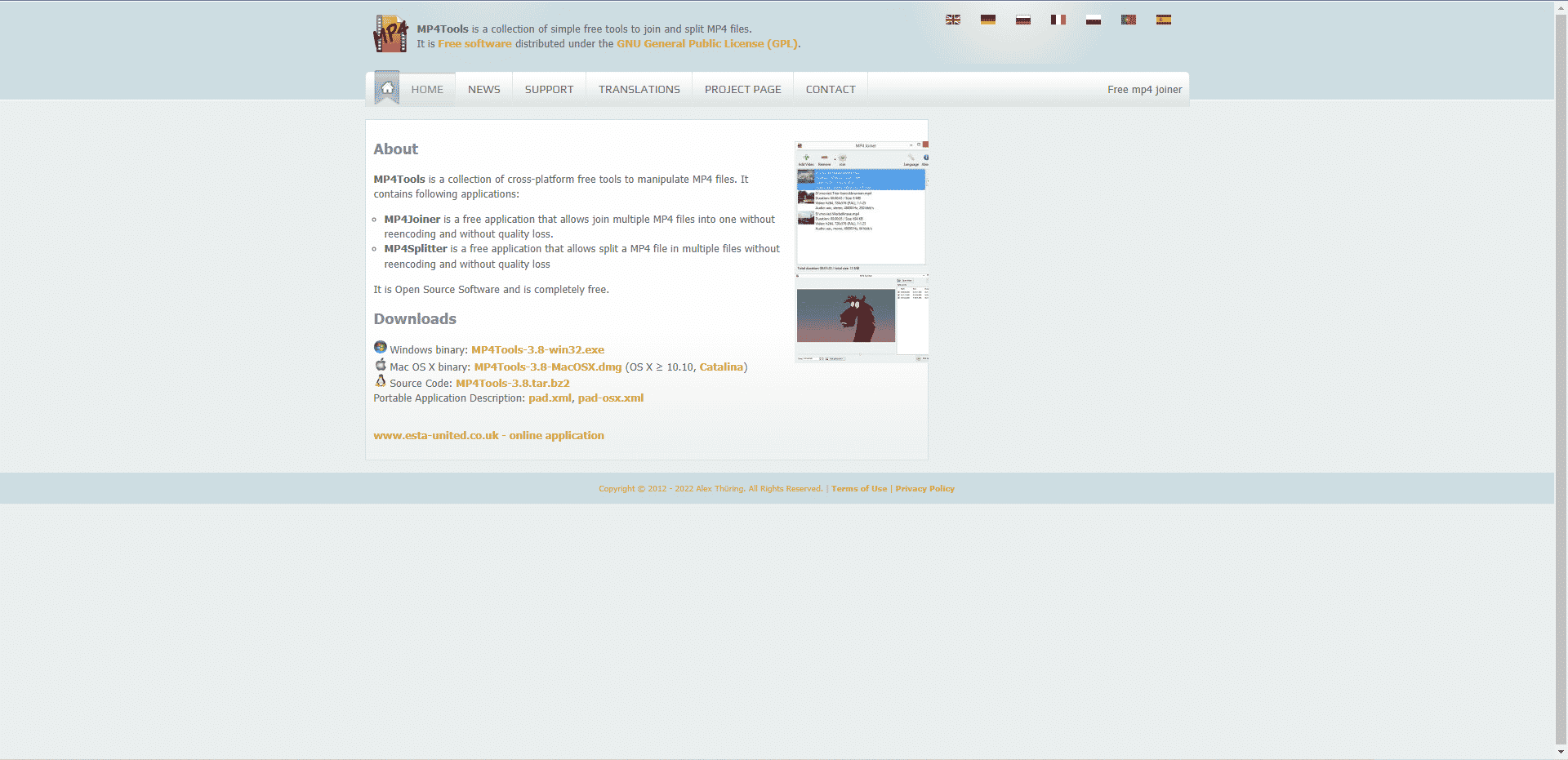Open the Privacy Policy footer link
The image size is (1568, 760).
tap(925, 489)
